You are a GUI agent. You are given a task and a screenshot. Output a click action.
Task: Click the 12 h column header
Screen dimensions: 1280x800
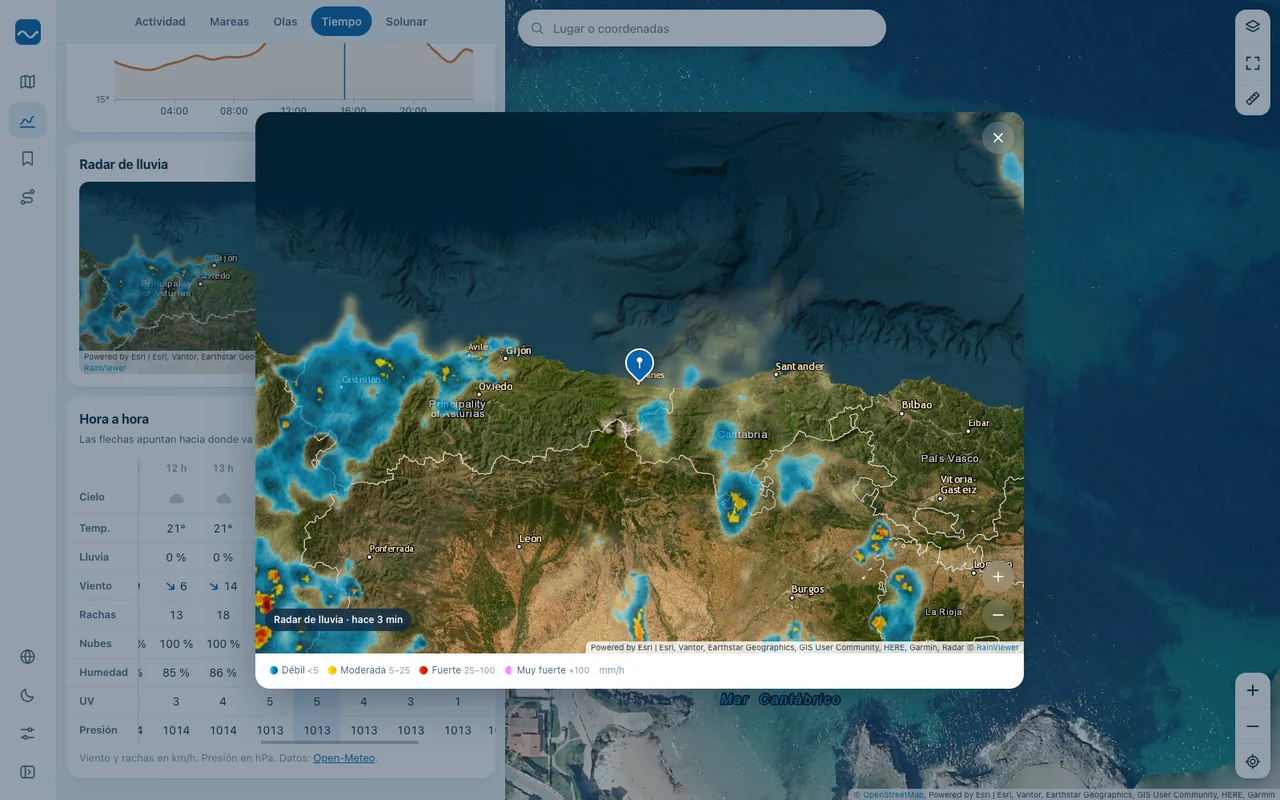point(176,468)
